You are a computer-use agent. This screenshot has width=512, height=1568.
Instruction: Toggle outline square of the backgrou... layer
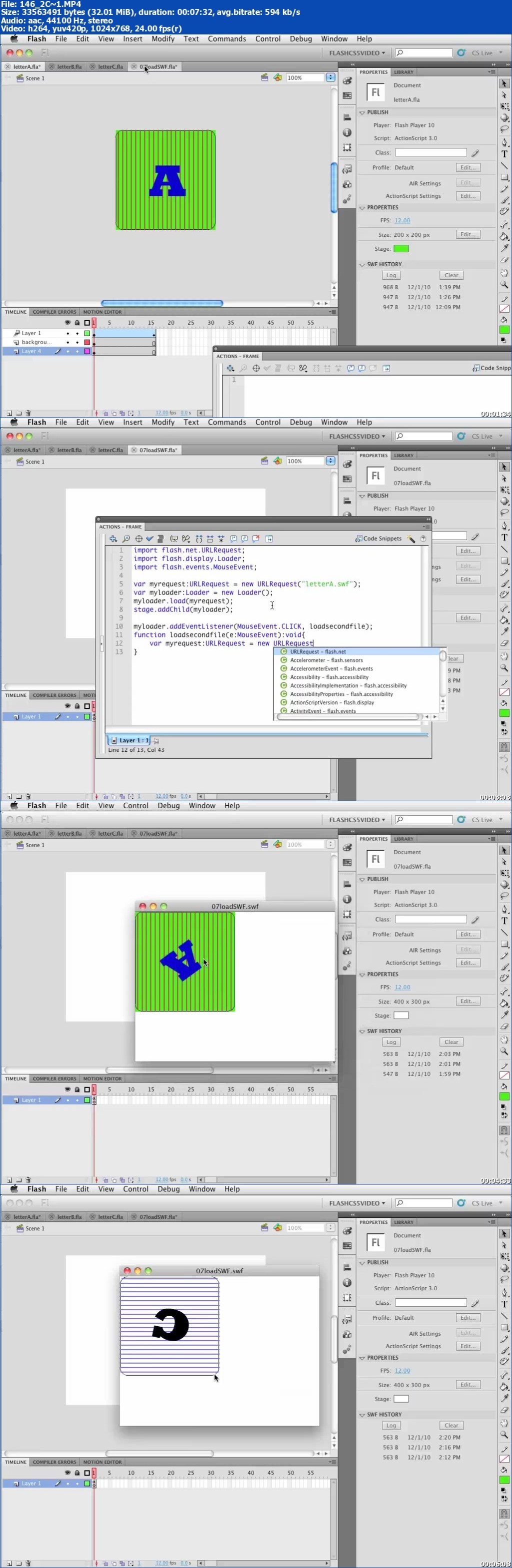pyautogui.click(x=87, y=343)
